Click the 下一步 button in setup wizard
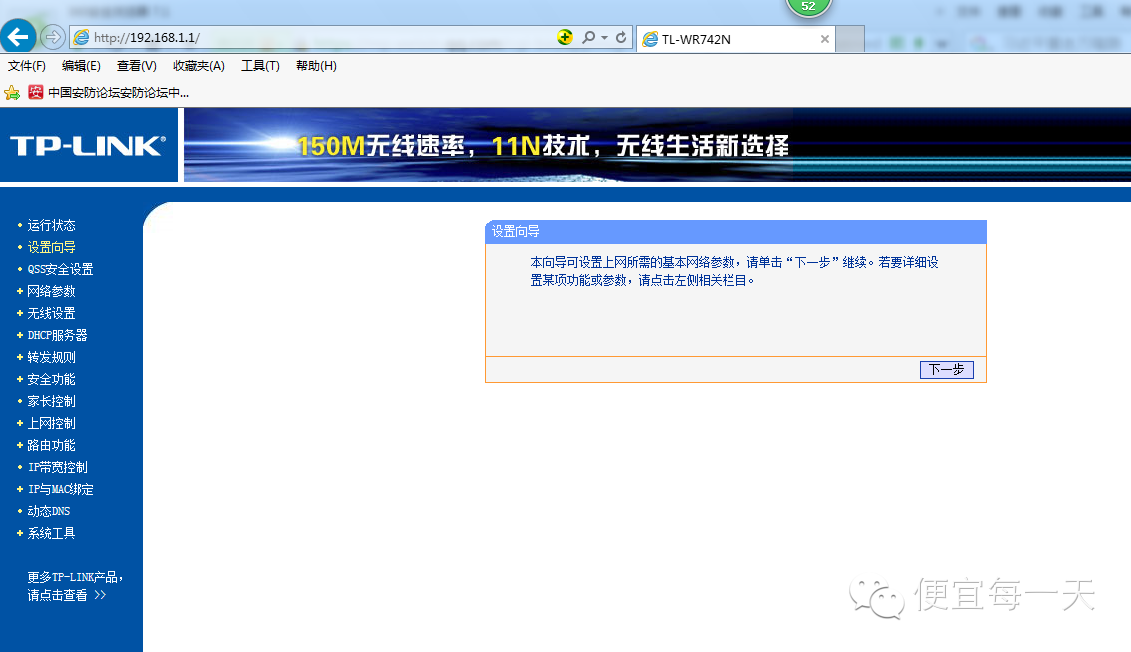This screenshot has height=652, width=1131. (946, 369)
